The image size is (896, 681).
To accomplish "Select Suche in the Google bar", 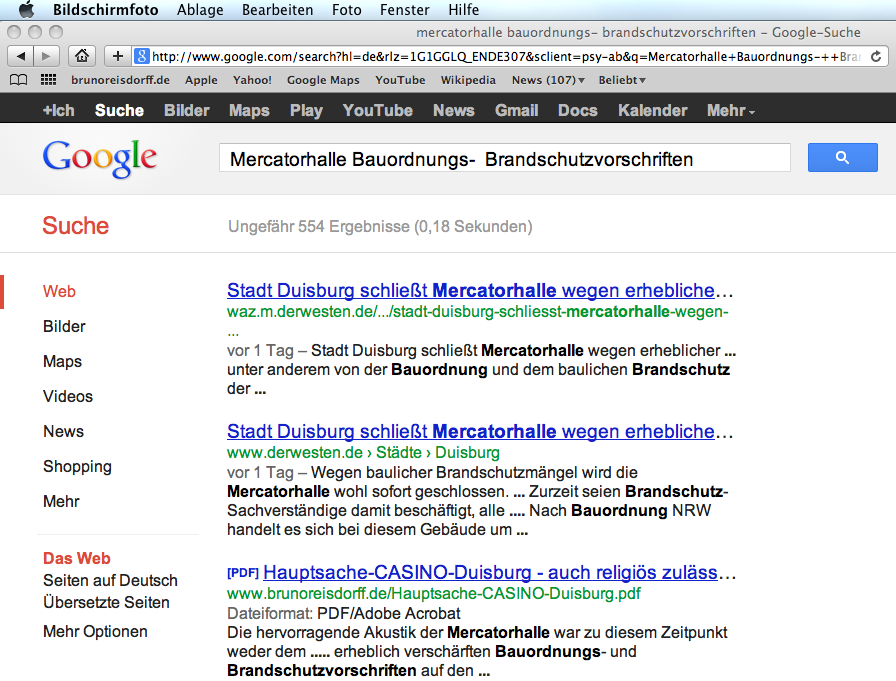I will click(x=119, y=110).
